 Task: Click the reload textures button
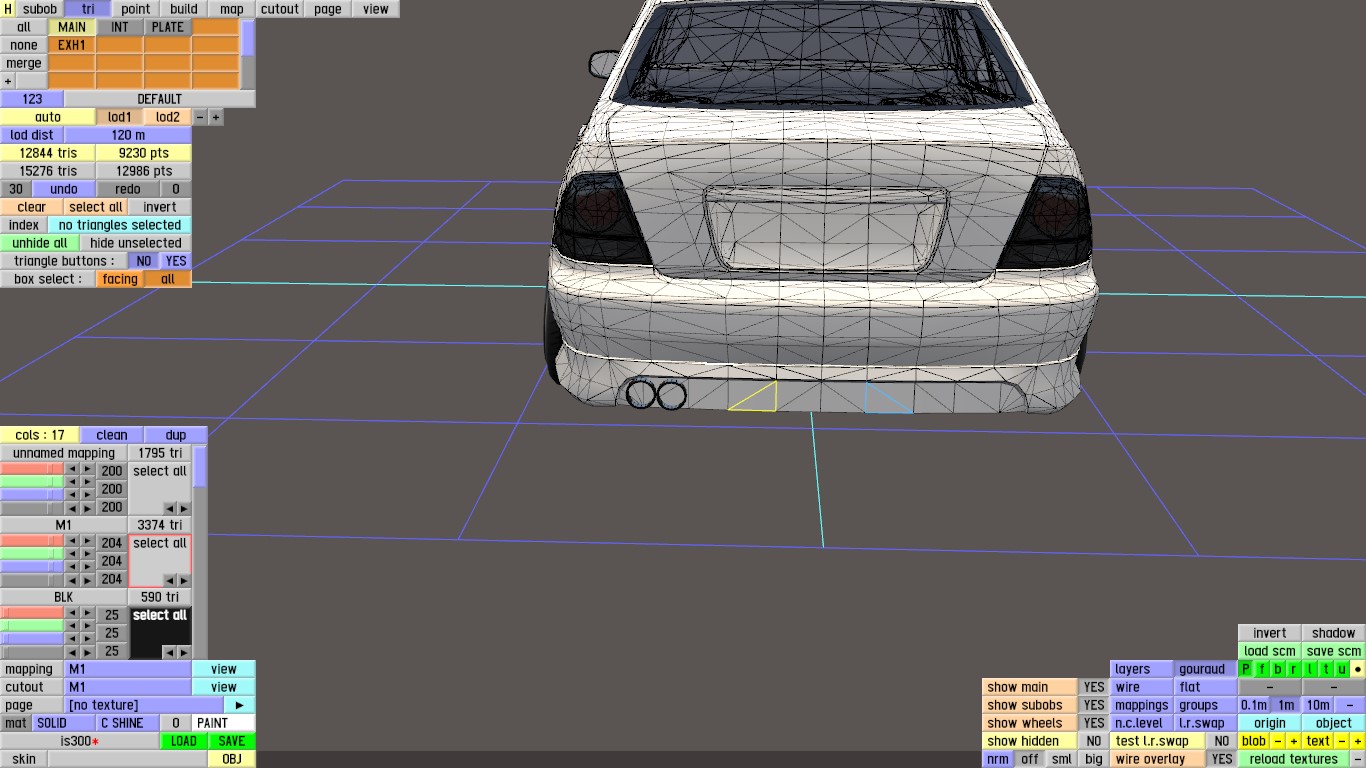coord(1294,759)
